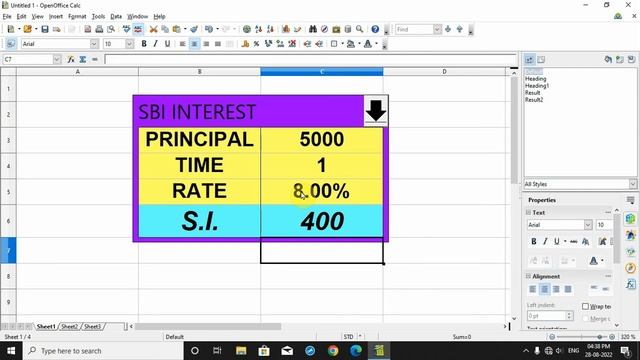Image resolution: width=640 pixels, height=360 pixels.
Task: Select the Result2 style in list
Action: (x=534, y=100)
